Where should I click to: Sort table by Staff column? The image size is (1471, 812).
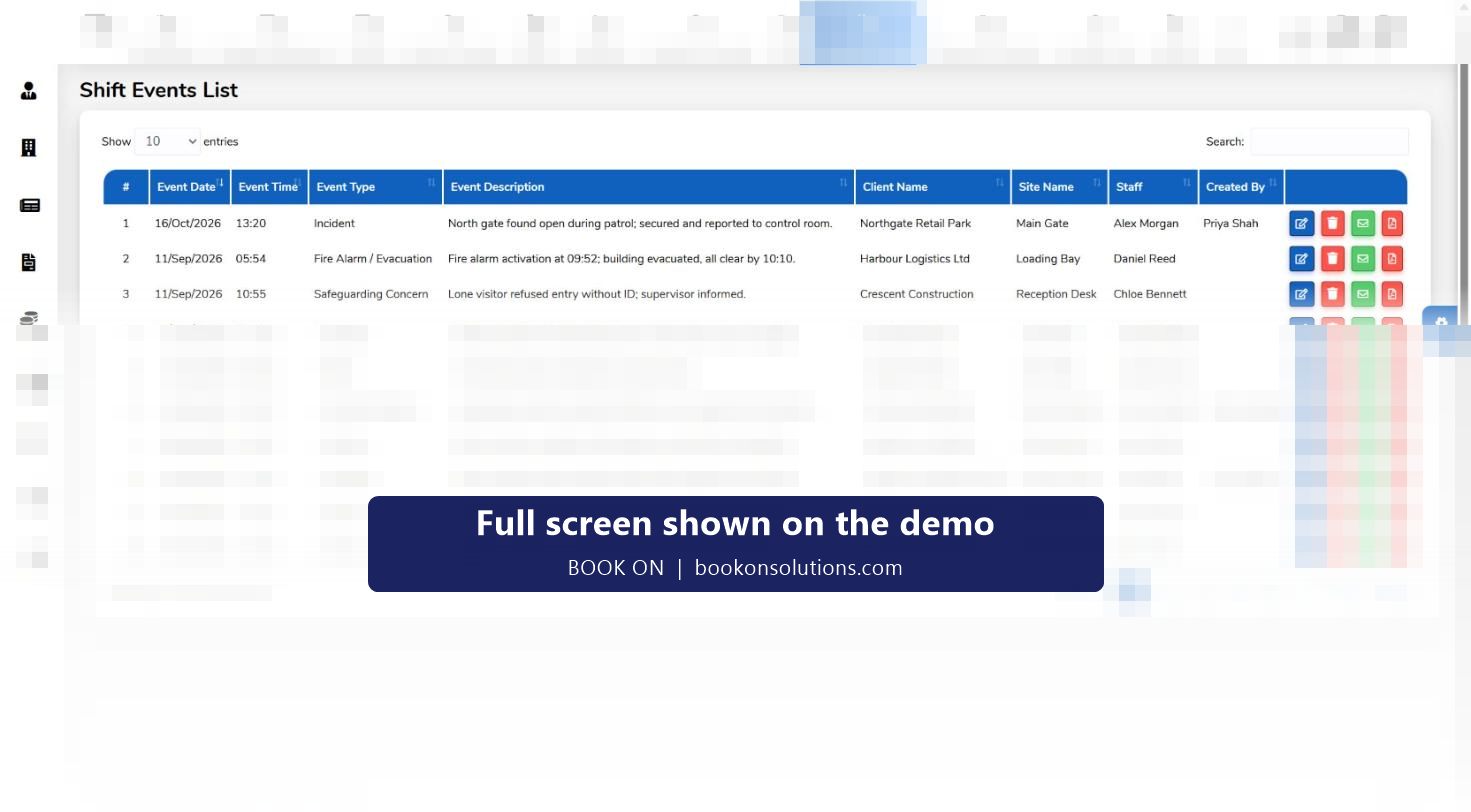coord(1154,187)
